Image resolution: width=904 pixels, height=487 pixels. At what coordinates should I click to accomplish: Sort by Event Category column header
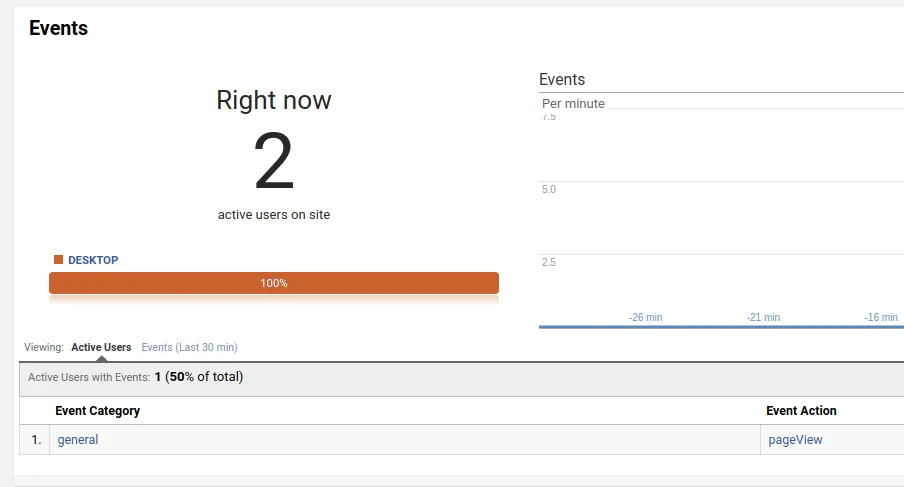pyautogui.click(x=97, y=411)
